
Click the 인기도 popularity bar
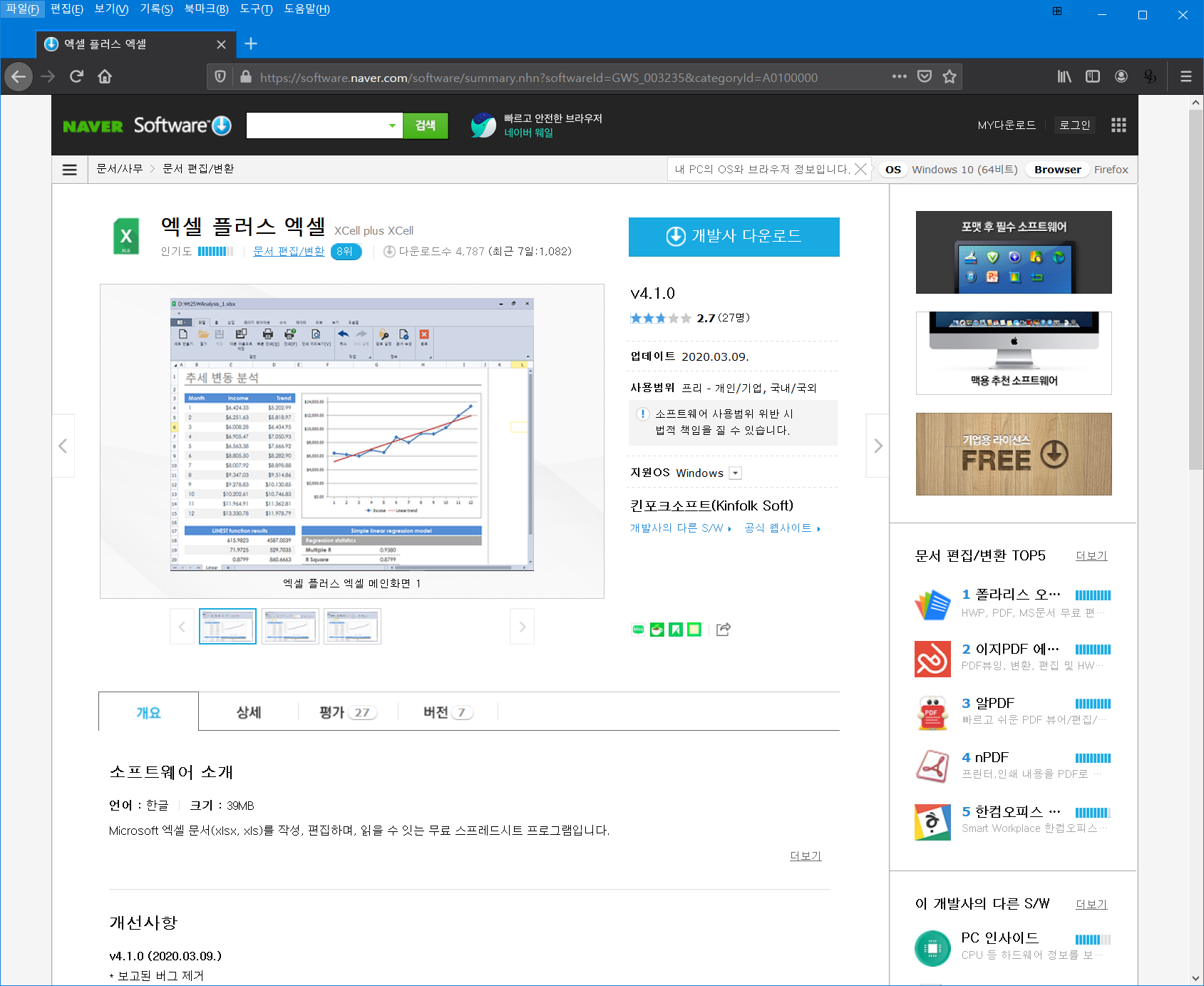215,251
